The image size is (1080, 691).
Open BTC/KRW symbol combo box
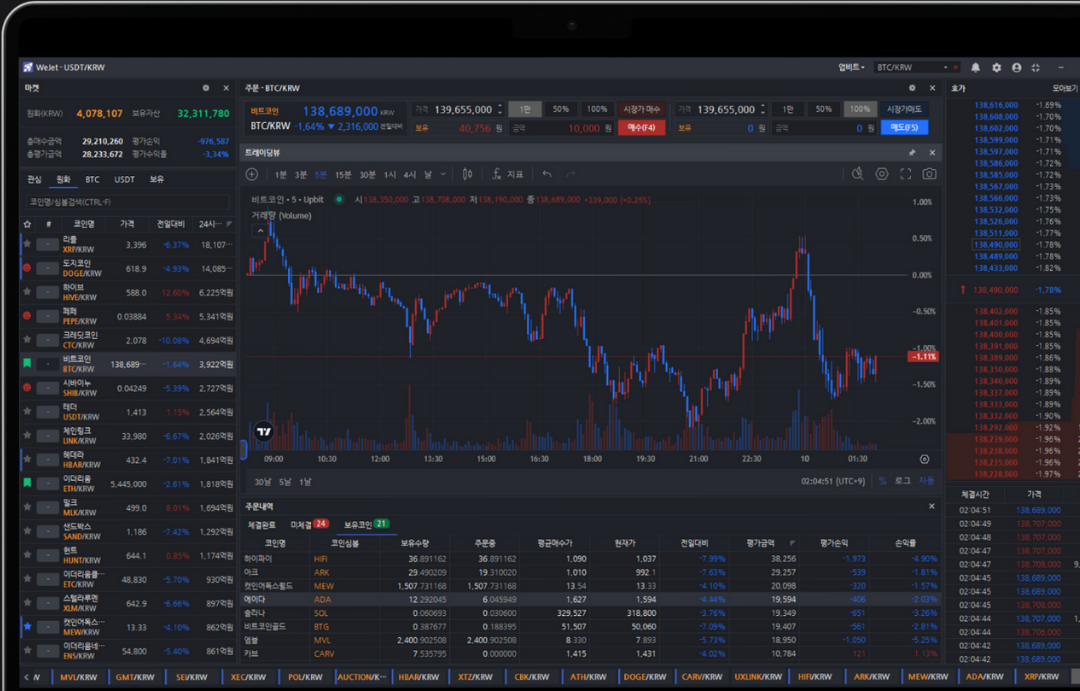click(x=912, y=68)
